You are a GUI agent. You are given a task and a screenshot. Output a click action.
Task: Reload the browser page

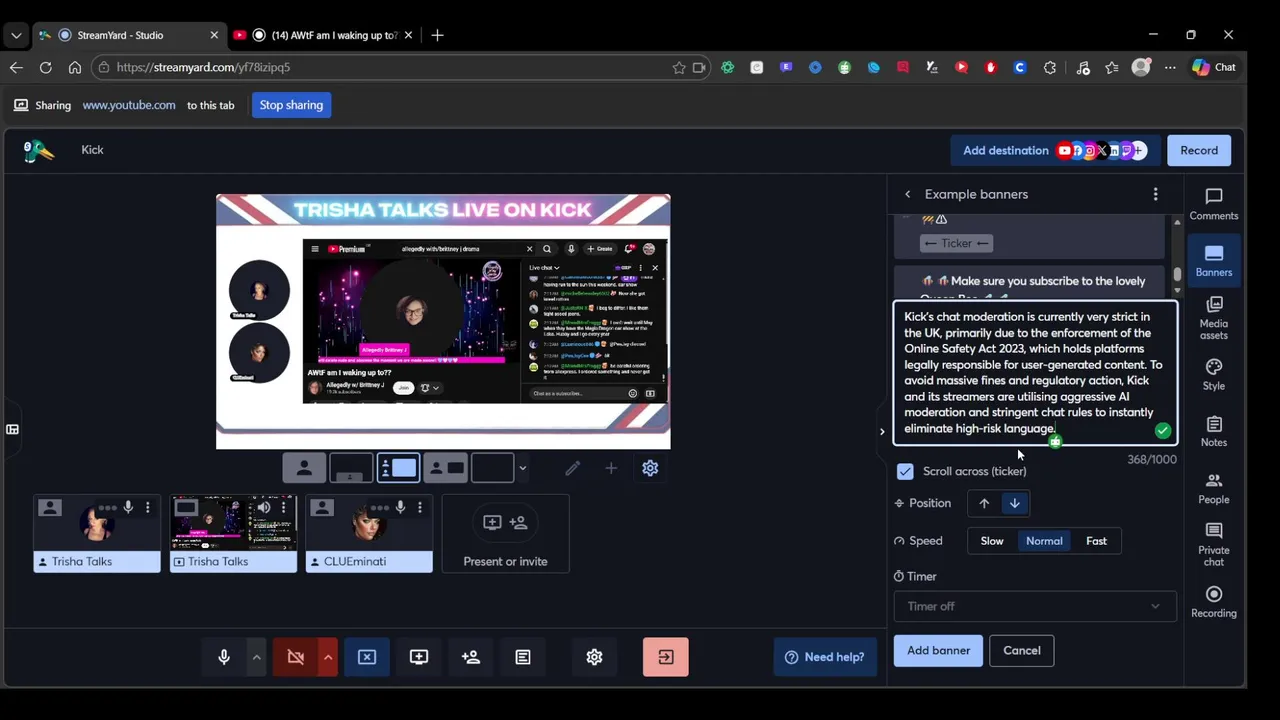(45, 67)
